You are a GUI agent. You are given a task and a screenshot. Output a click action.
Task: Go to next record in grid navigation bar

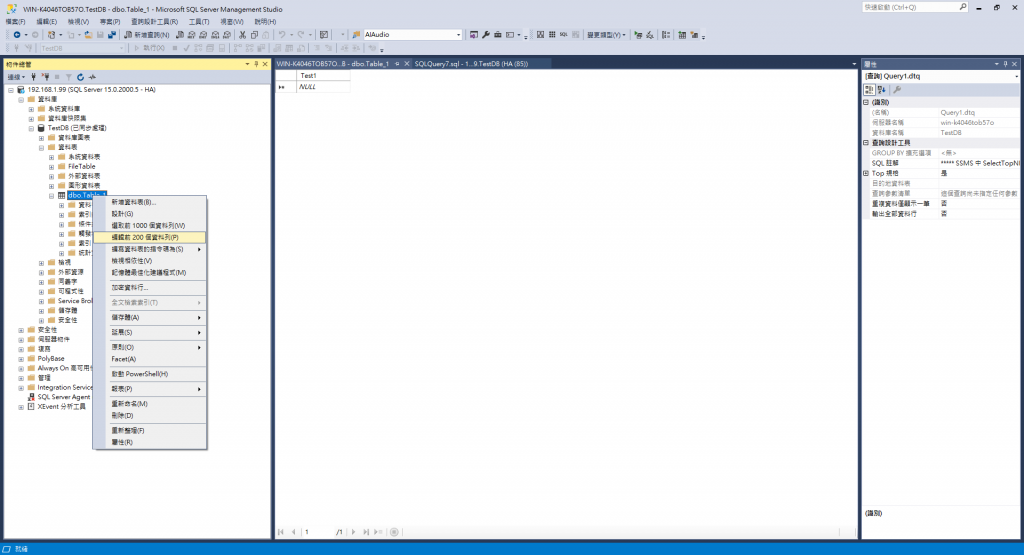click(353, 532)
